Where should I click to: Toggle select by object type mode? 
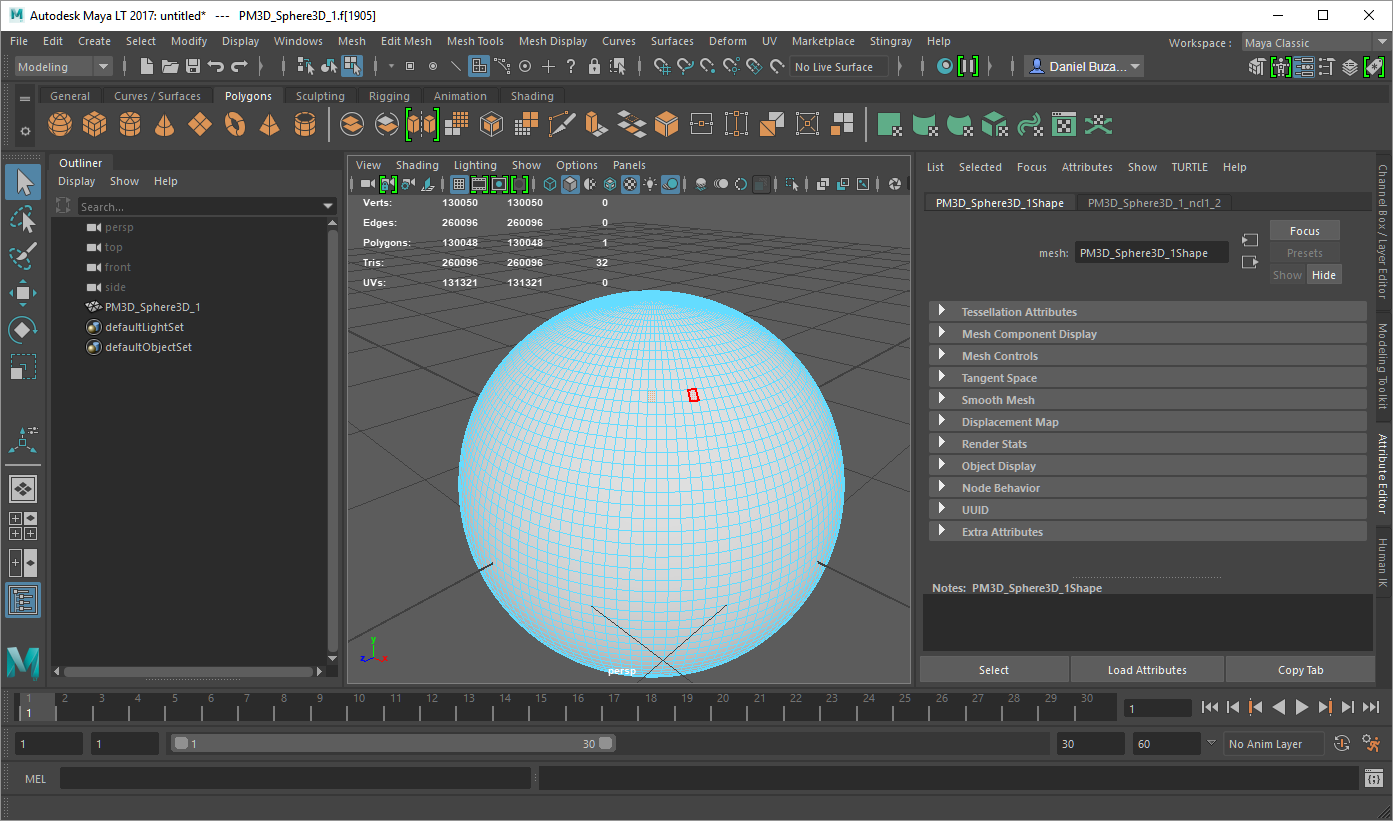coord(329,67)
